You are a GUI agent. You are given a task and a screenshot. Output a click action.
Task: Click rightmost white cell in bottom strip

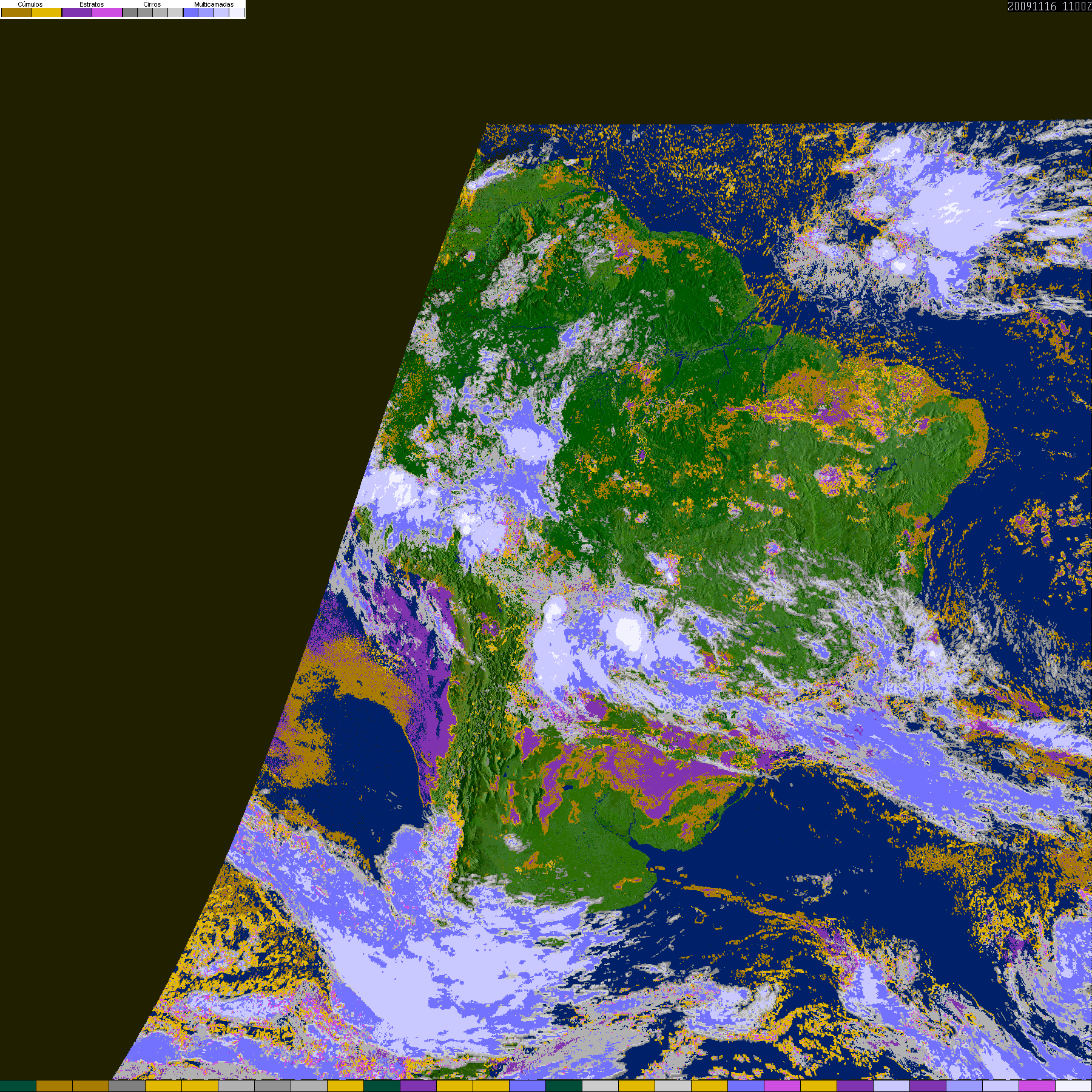click(x=1073, y=1086)
